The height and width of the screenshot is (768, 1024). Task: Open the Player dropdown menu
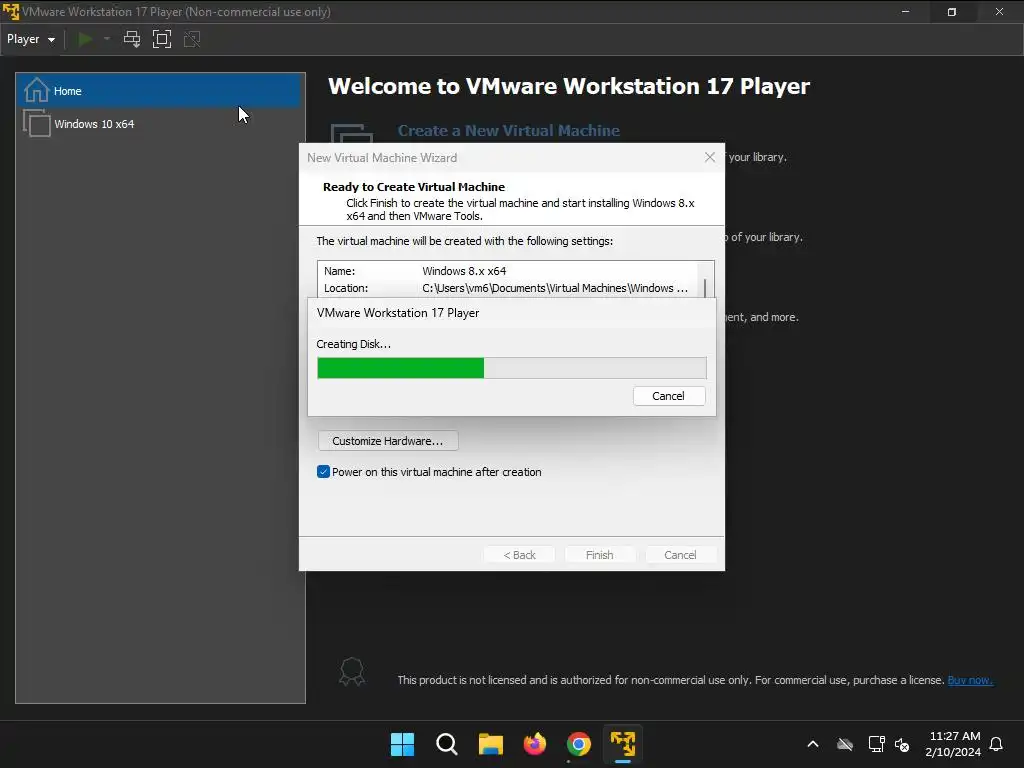(31, 39)
